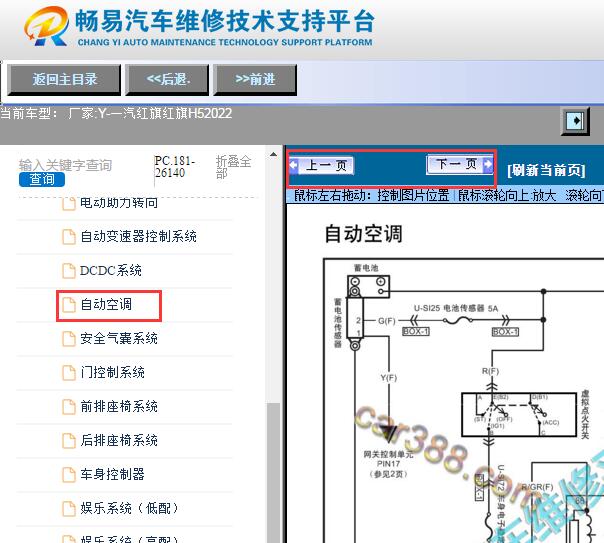Click the 查询 search button
Screen dimensions: 604x543
click(x=42, y=179)
